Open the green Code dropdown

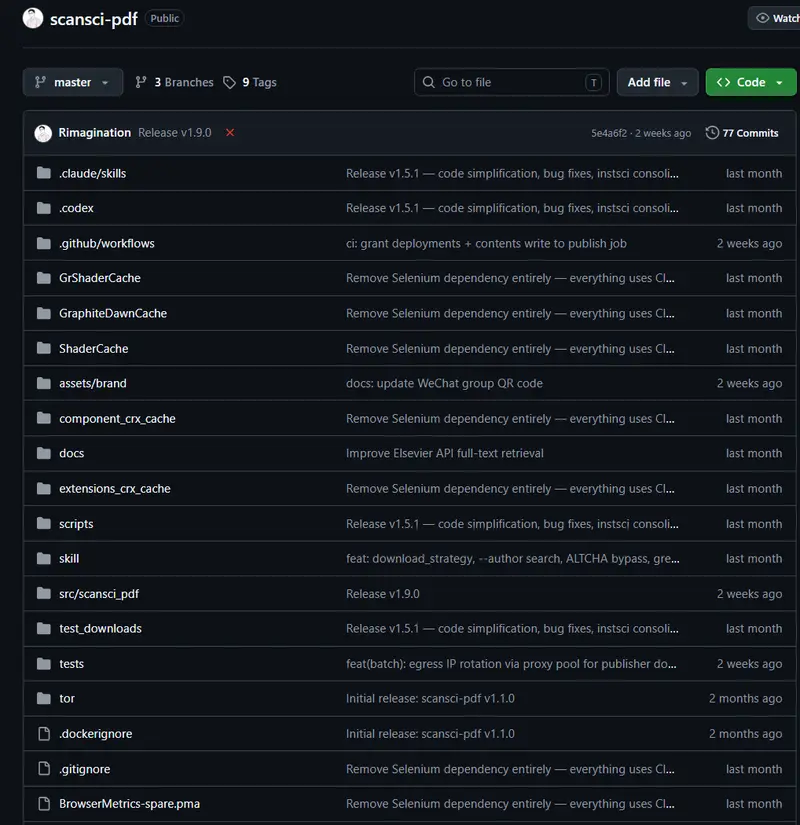click(x=751, y=82)
